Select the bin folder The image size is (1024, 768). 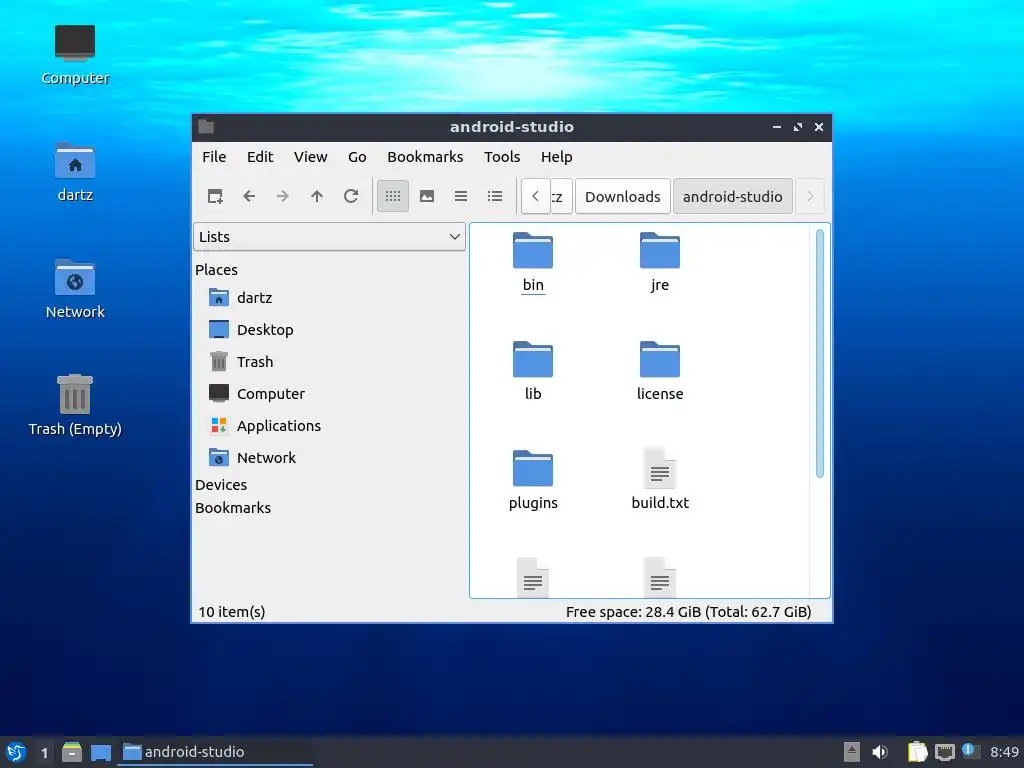533,263
